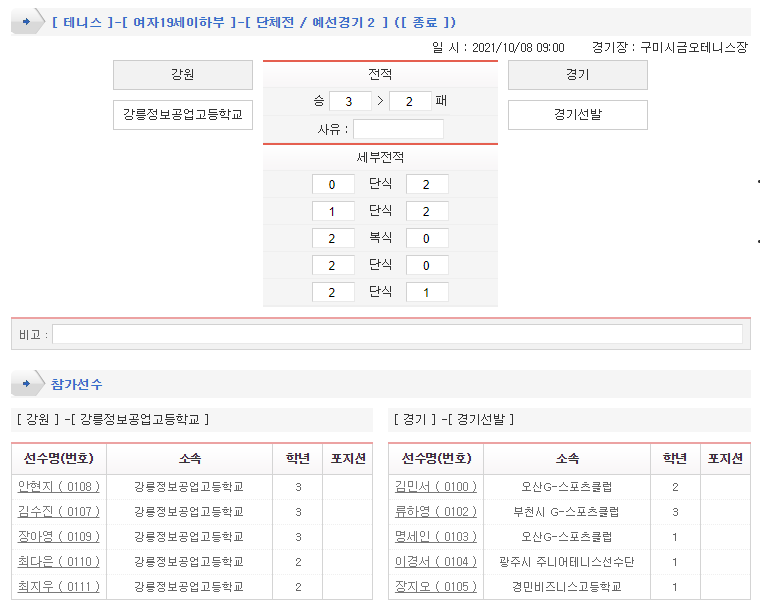
Task: Click the 세부전적 header label
Action: coord(380,157)
